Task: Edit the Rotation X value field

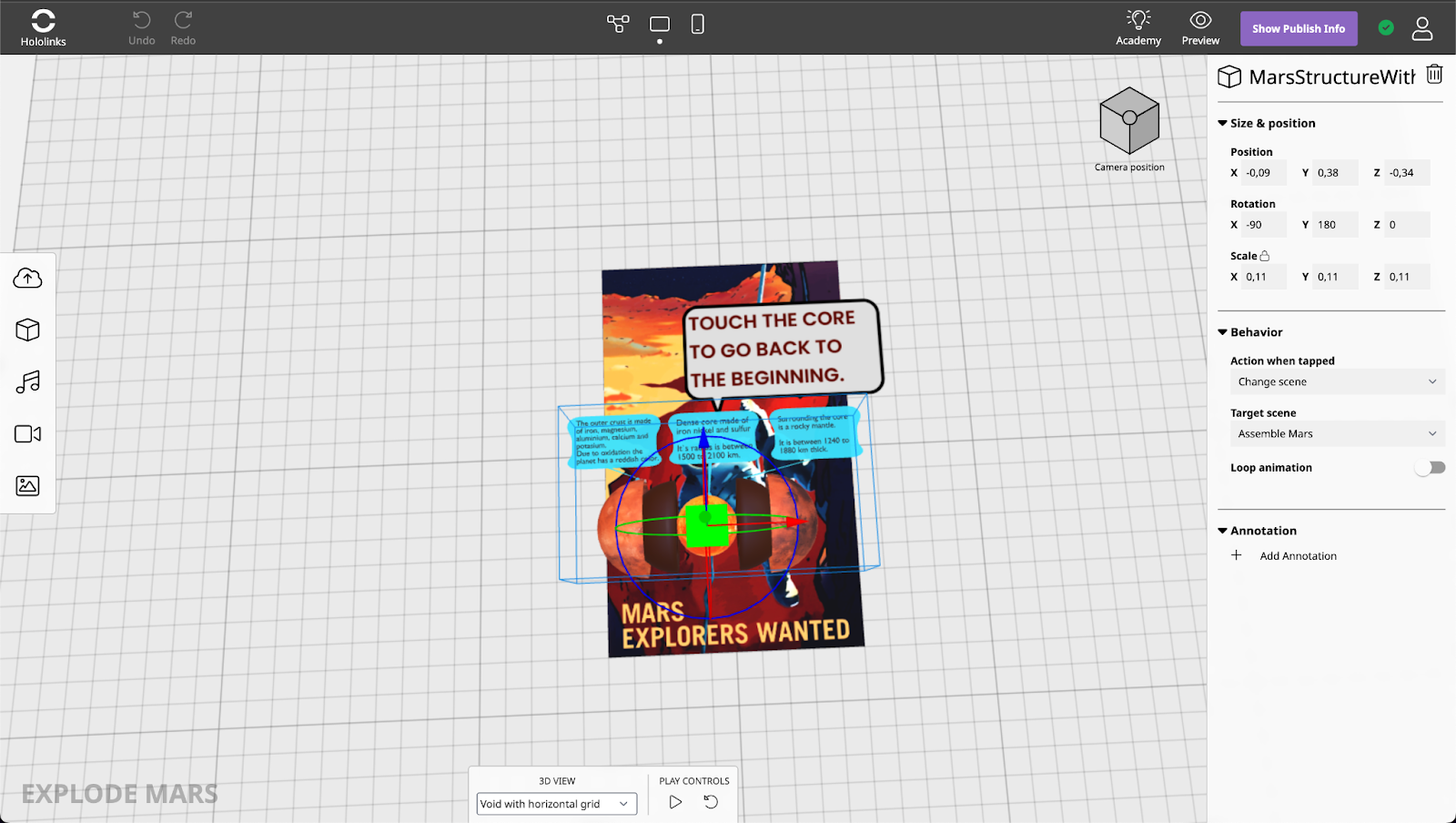Action: tap(1265, 225)
